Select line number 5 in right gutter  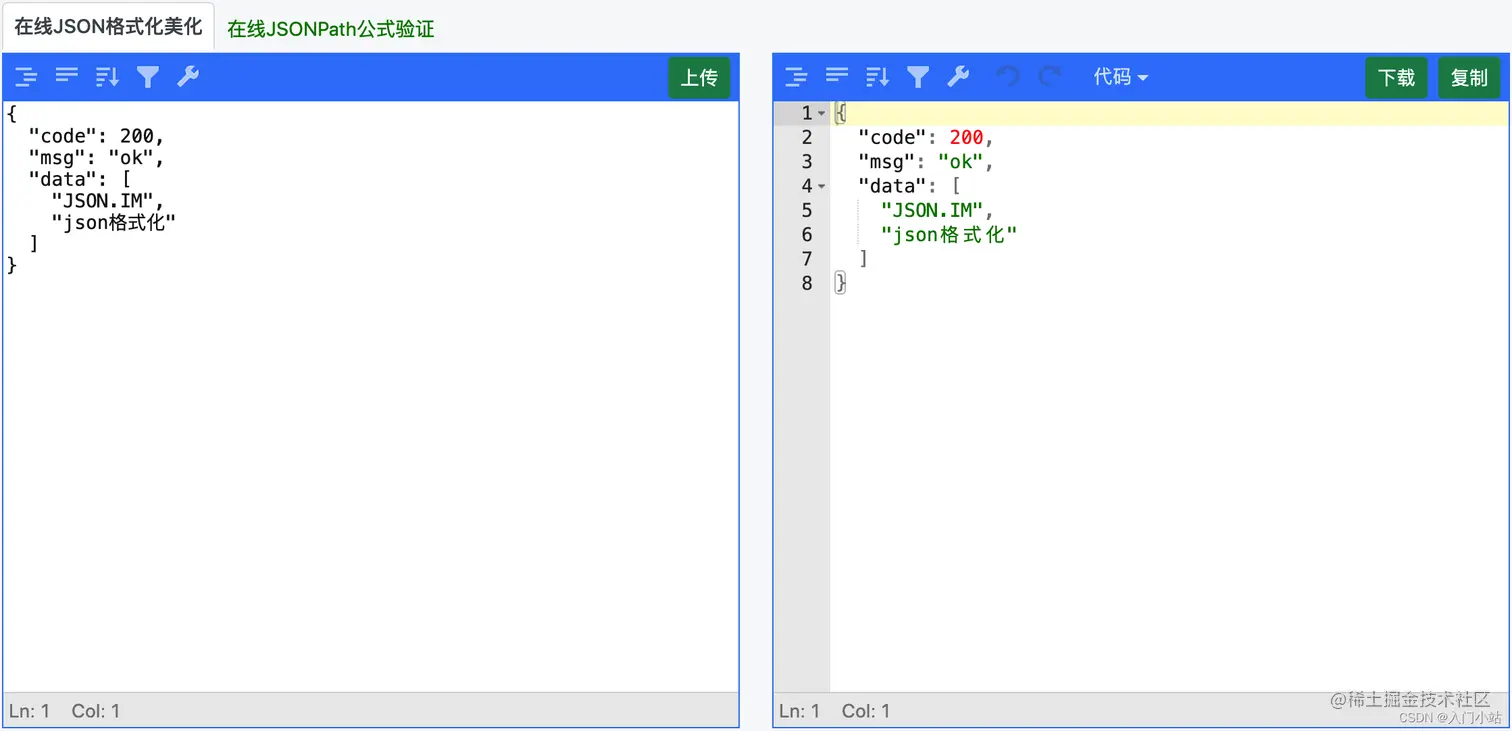[x=807, y=210]
